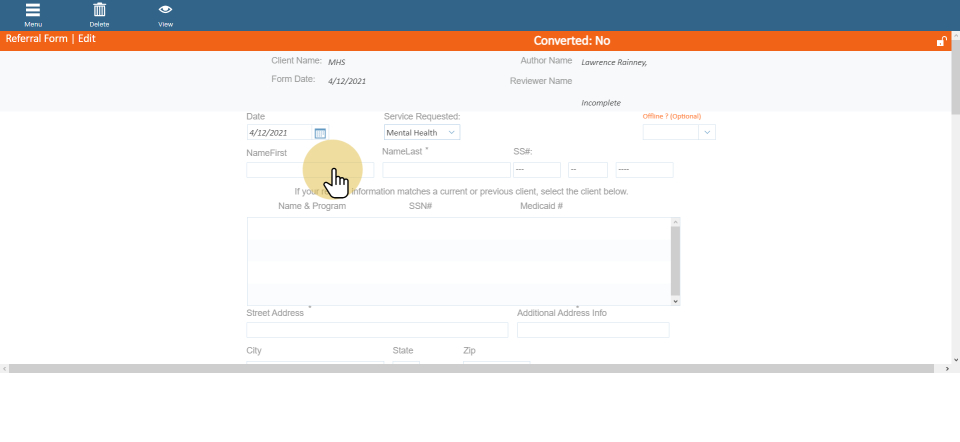This screenshot has width=960, height=442.
Task: Click the first SS# segment field
Action: (536, 170)
